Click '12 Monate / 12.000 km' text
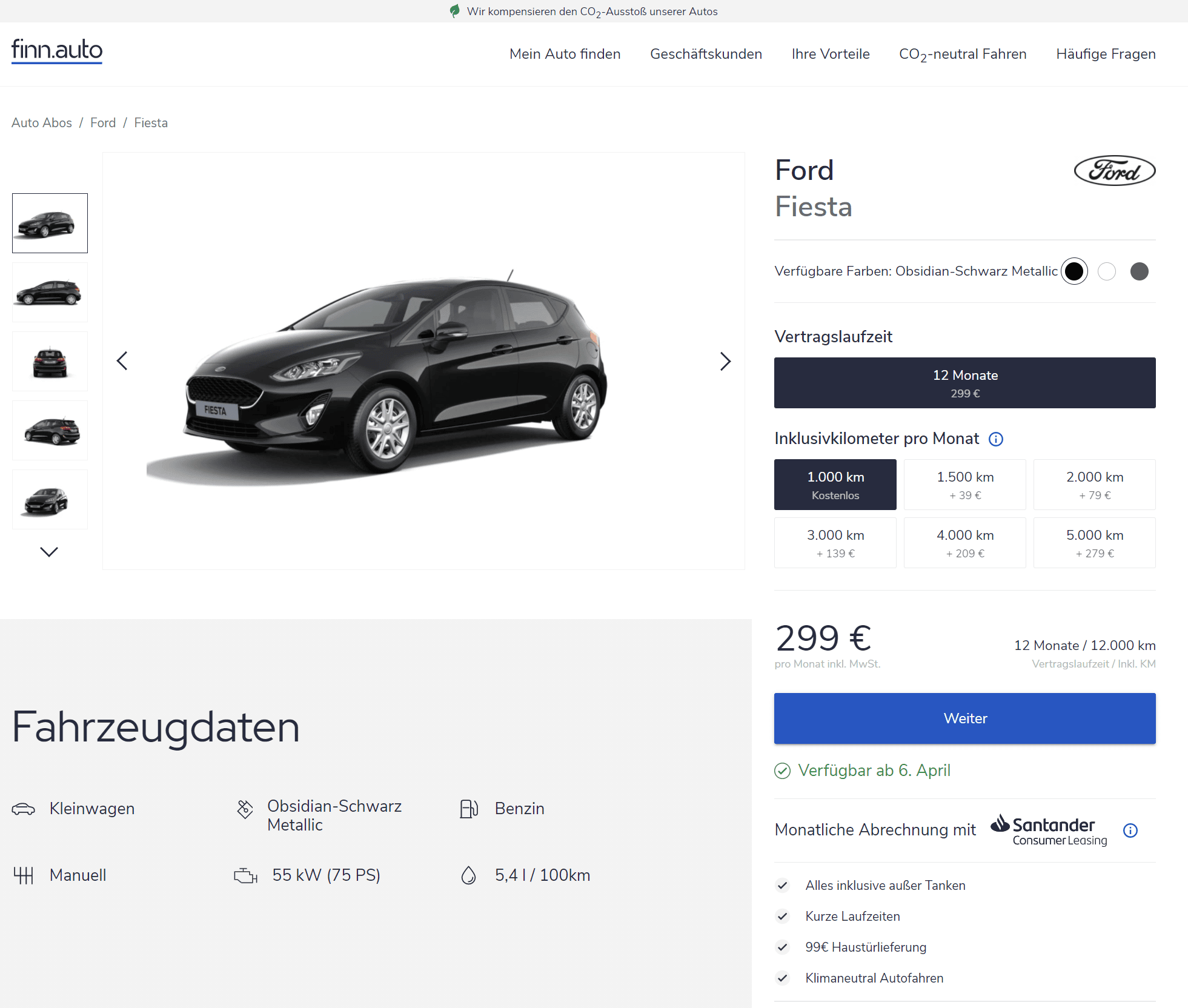 [x=1085, y=646]
